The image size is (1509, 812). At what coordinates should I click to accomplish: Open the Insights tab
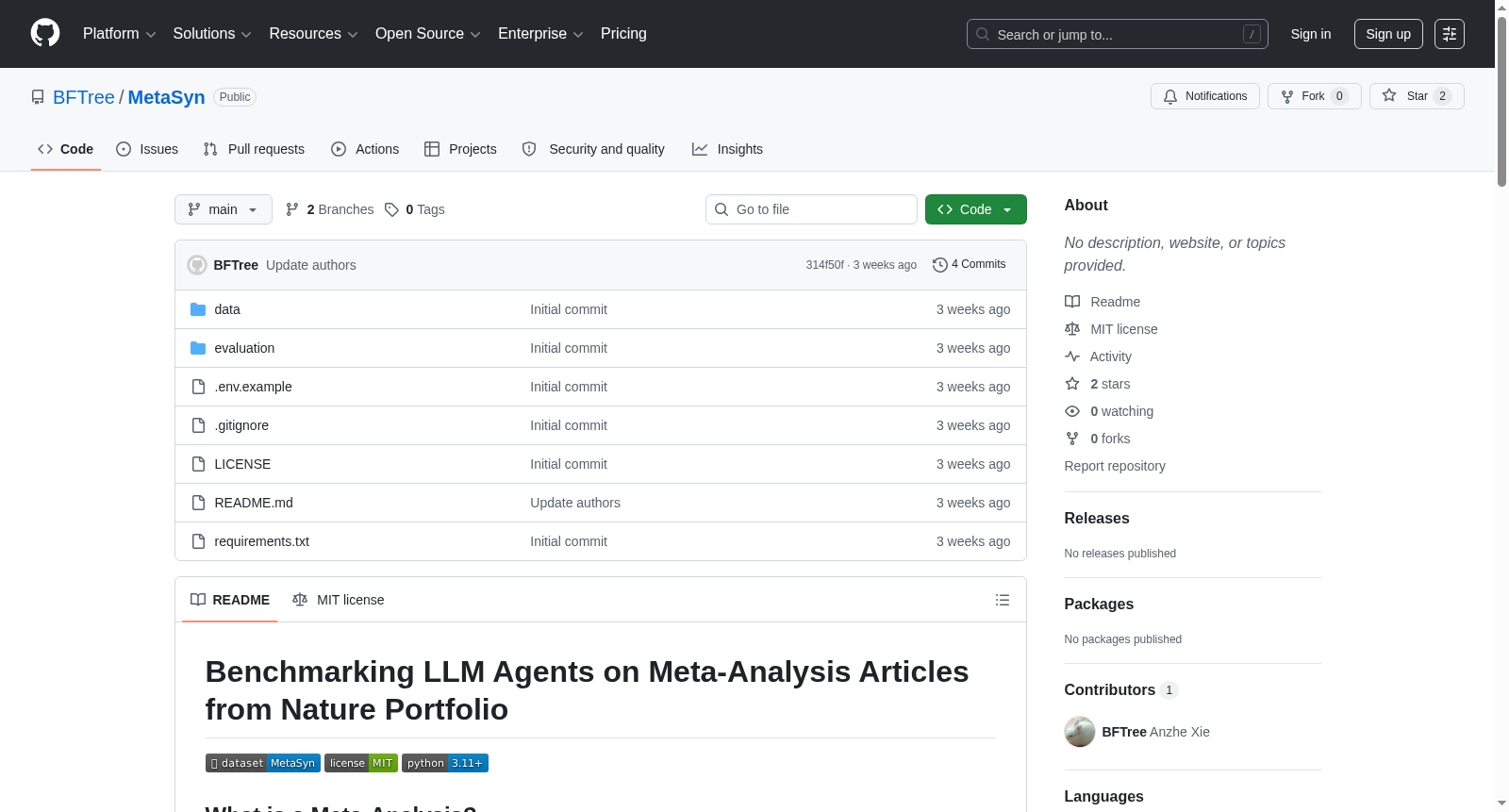(727, 149)
